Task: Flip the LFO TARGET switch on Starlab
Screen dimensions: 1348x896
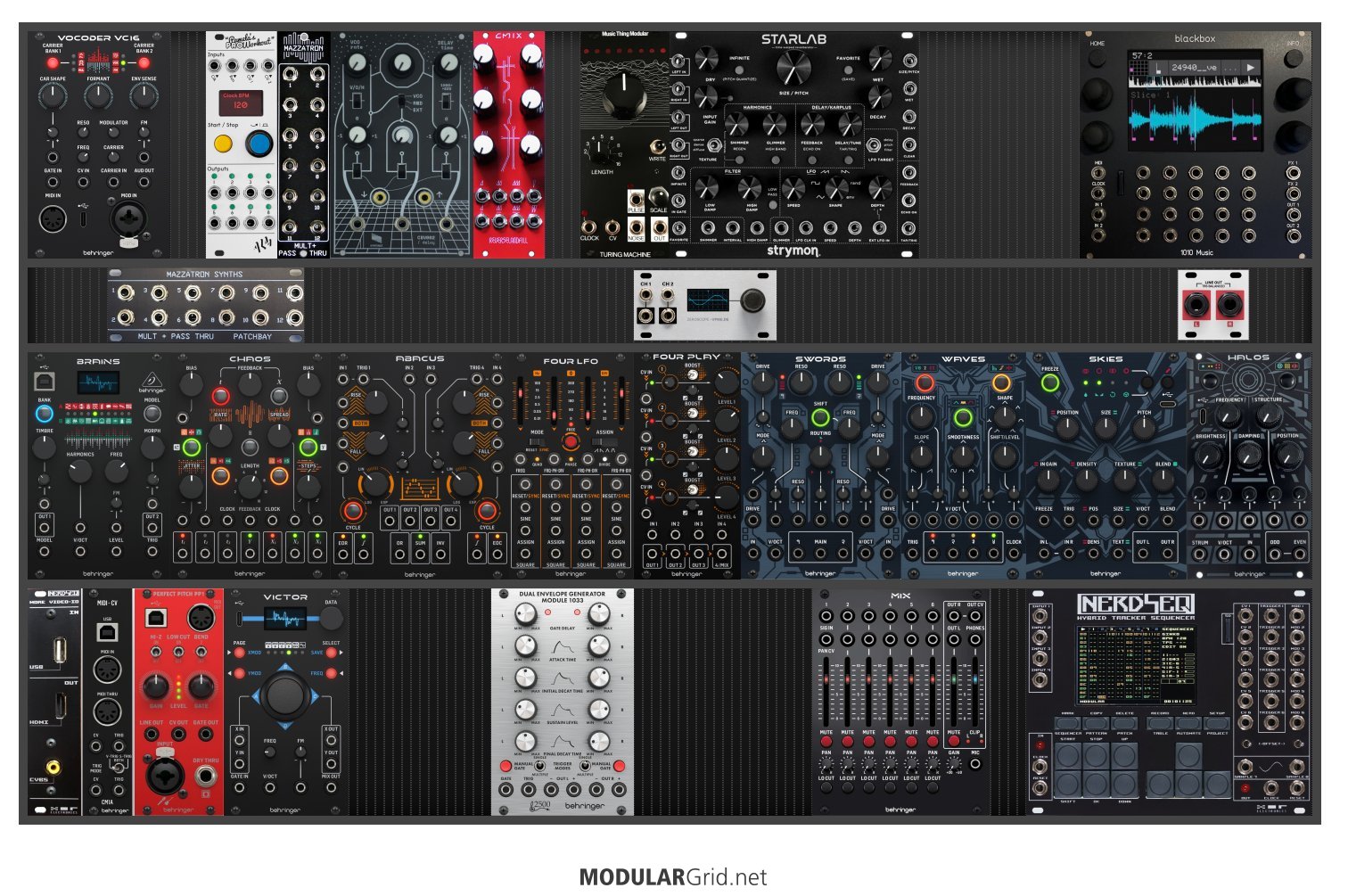Action: click(875, 145)
